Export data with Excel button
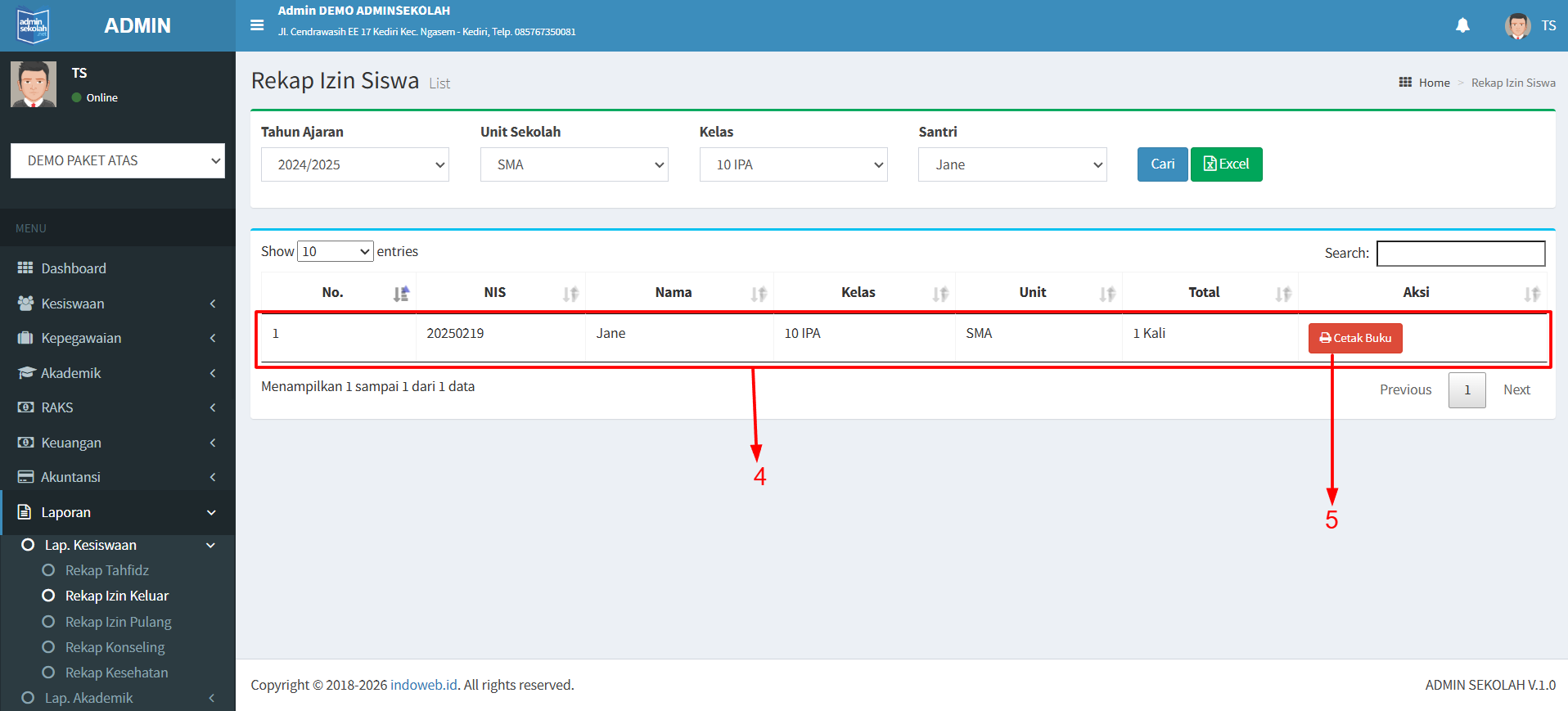 coord(1226,164)
